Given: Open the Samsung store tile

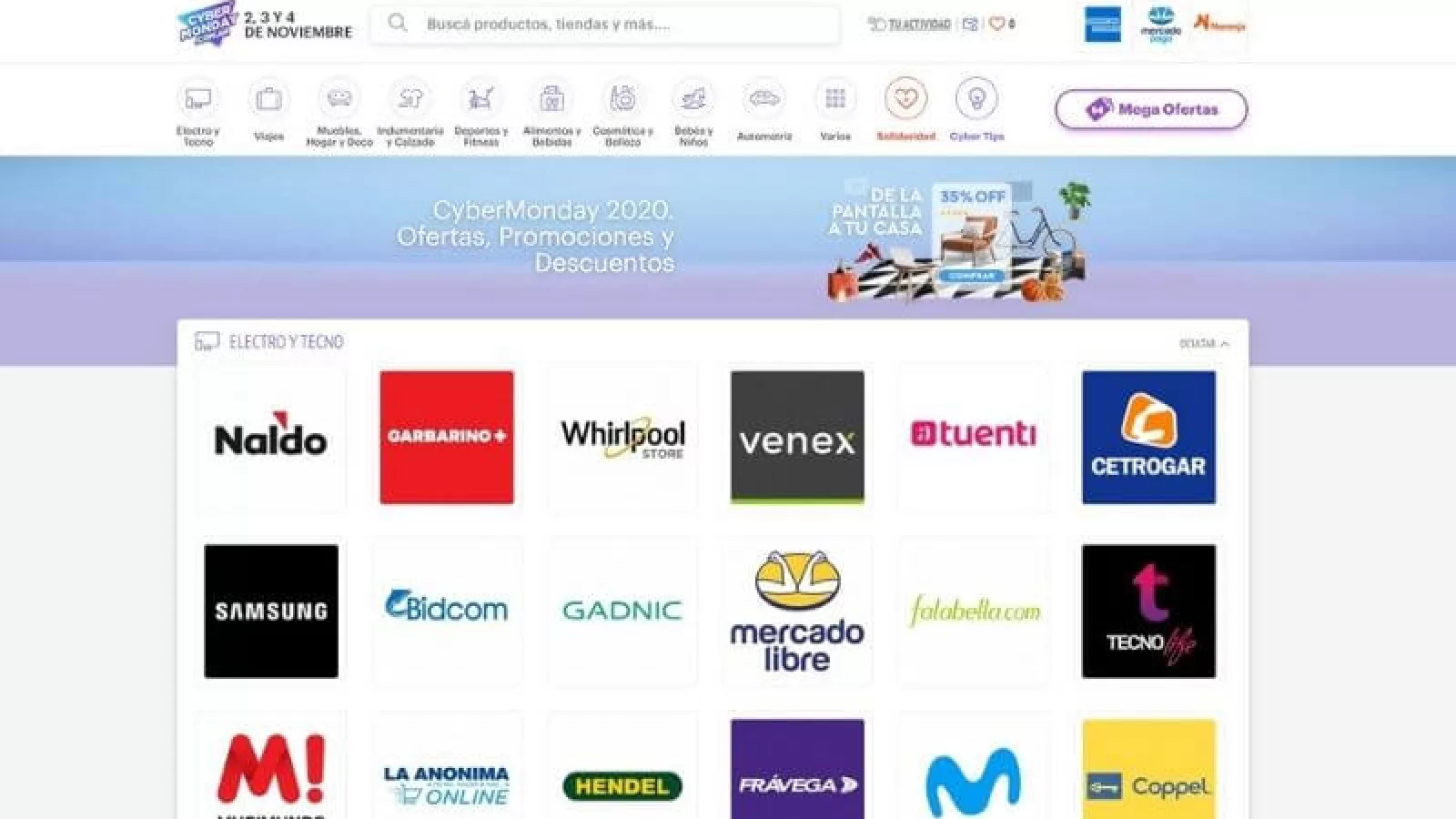Looking at the screenshot, I should (271, 612).
